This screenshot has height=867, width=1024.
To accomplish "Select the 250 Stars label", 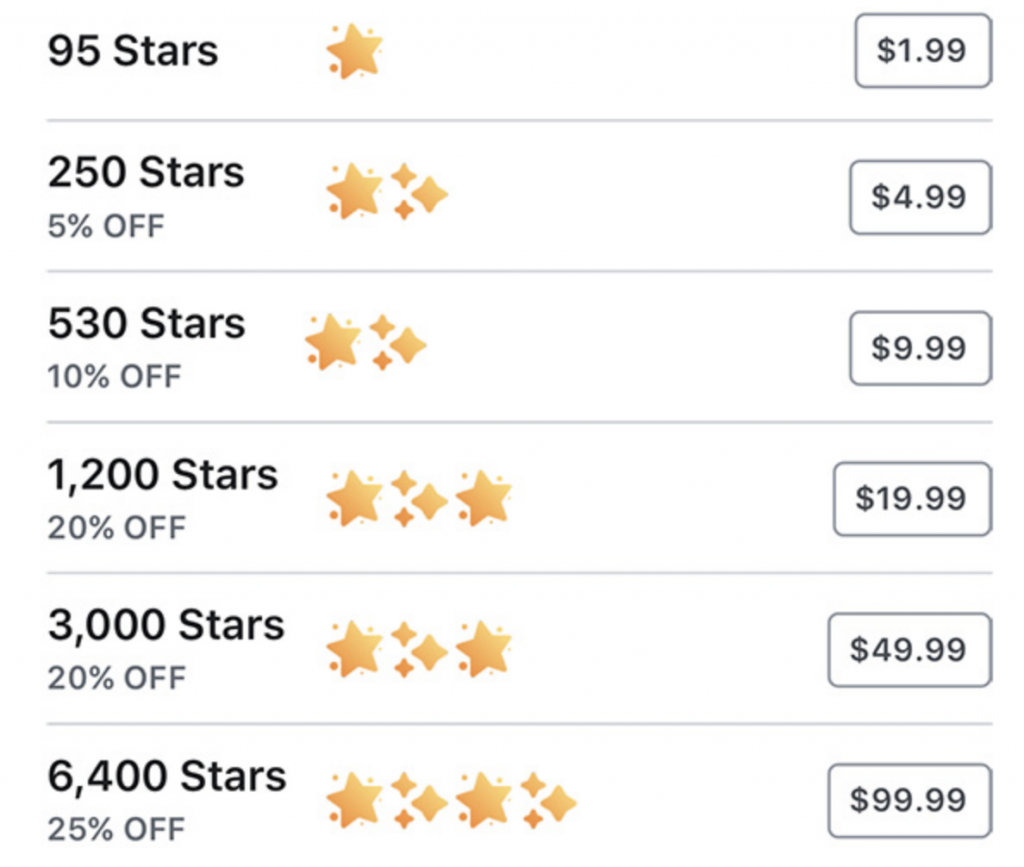I will click(146, 172).
